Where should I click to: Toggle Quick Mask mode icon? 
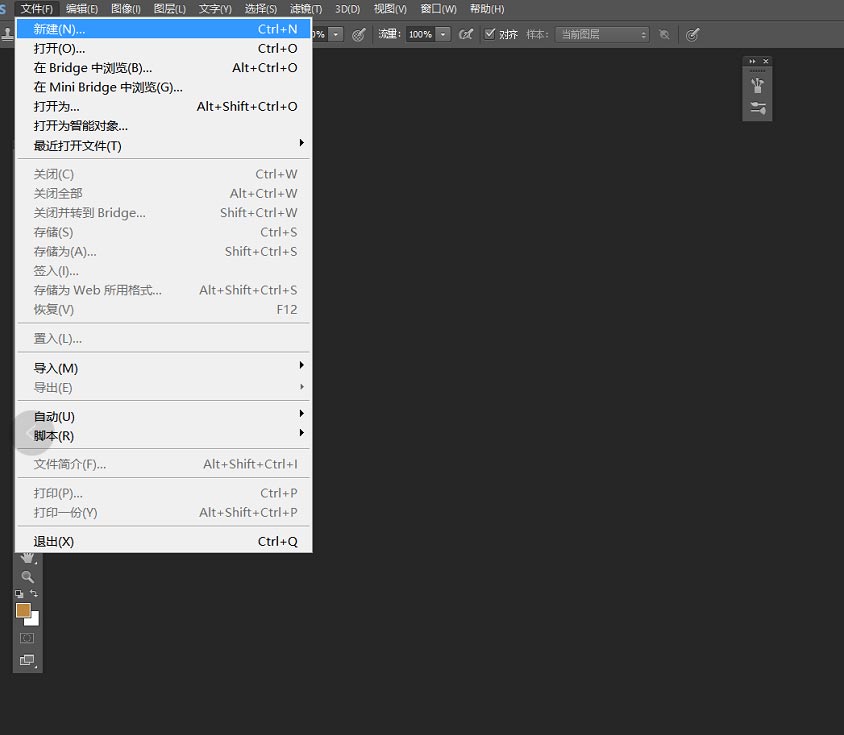(x=27, y=638)
